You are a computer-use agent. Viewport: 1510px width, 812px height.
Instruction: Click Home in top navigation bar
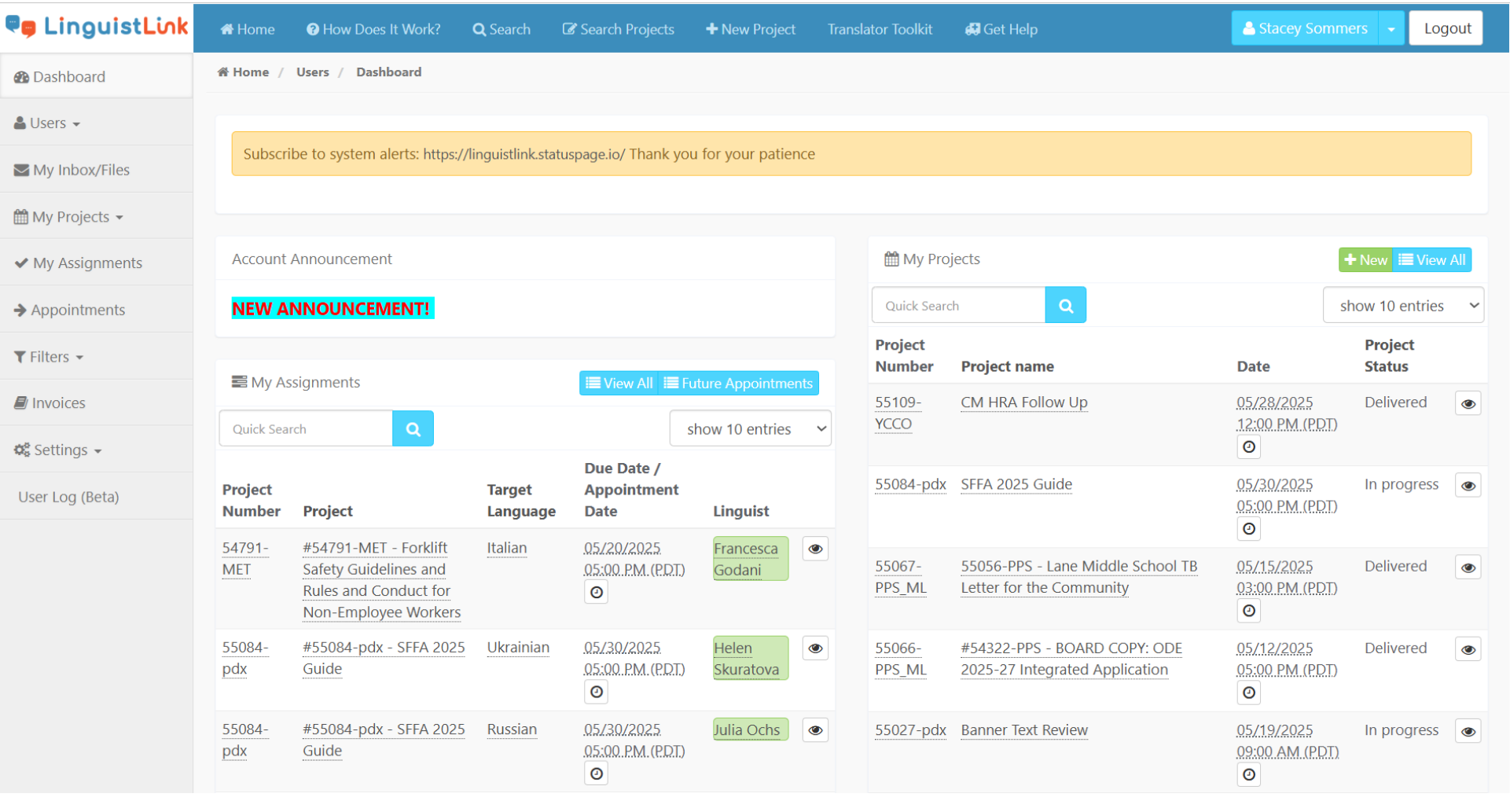click(248, 29)
